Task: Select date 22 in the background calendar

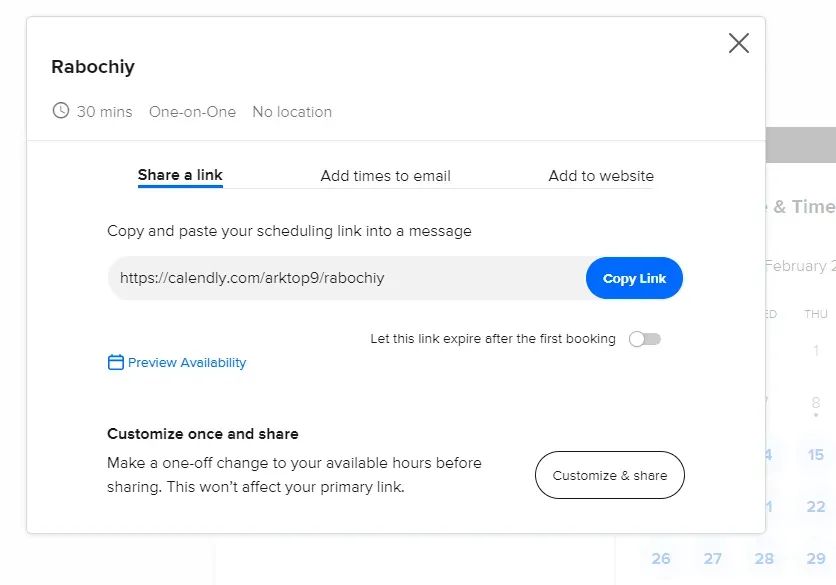Action: click(x=816, y=507)
